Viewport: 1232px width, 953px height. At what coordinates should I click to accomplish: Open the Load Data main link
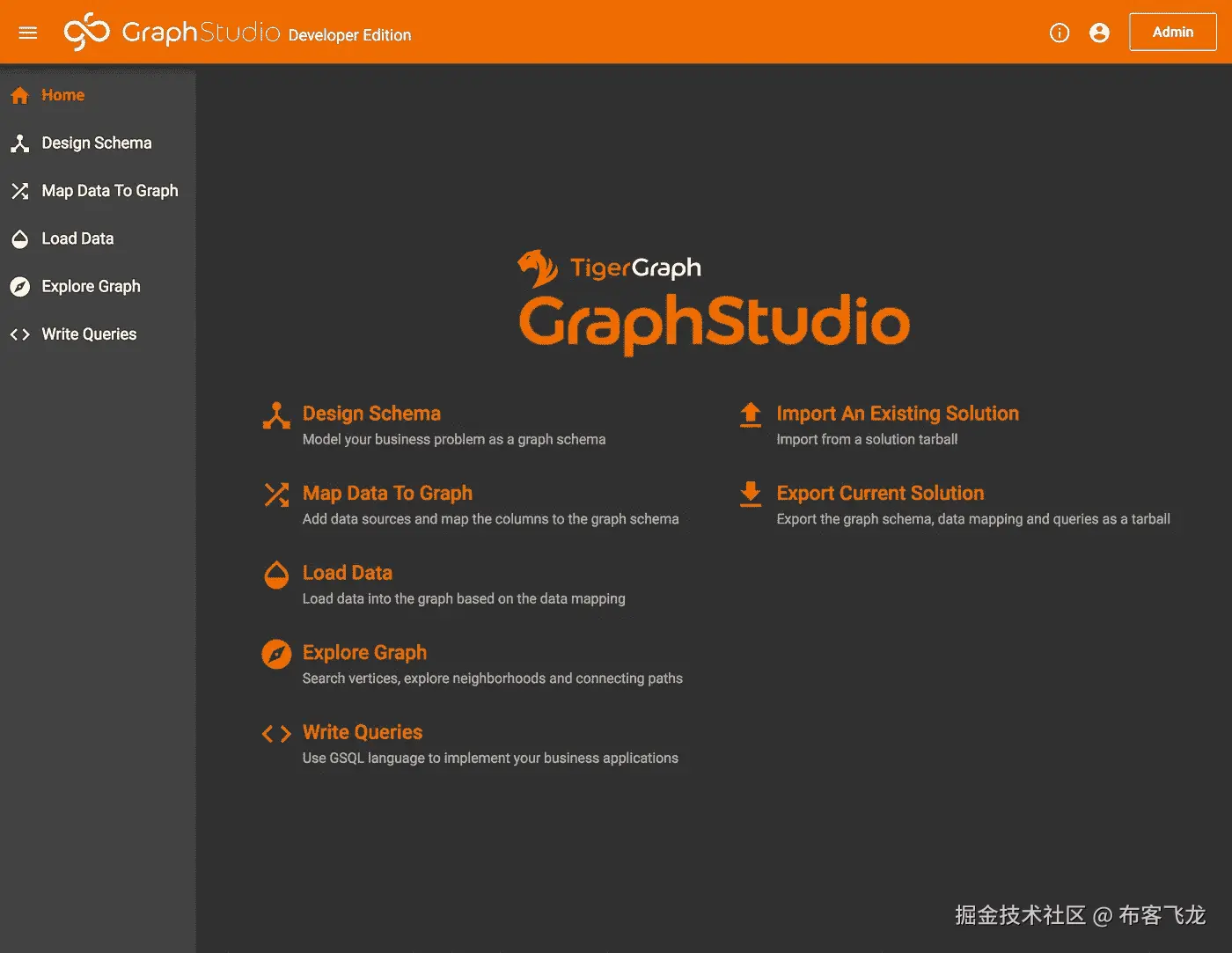[348, 573]
